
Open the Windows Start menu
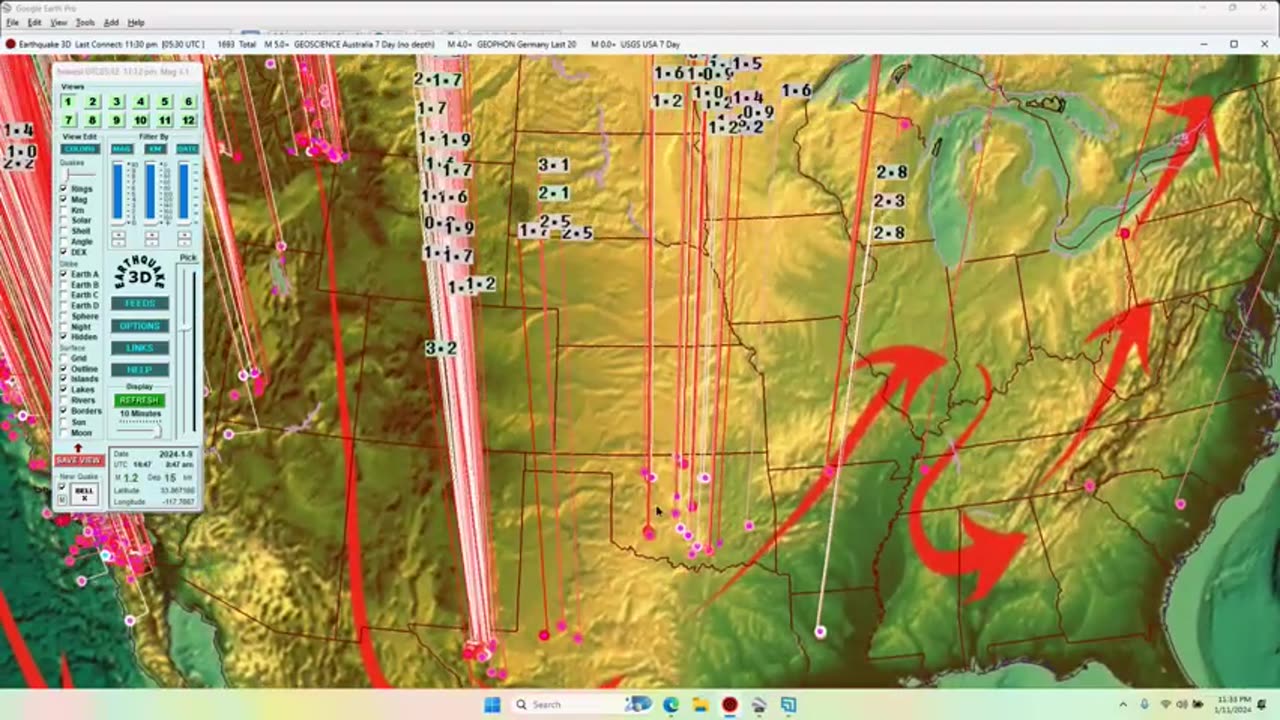click(492, 705)
